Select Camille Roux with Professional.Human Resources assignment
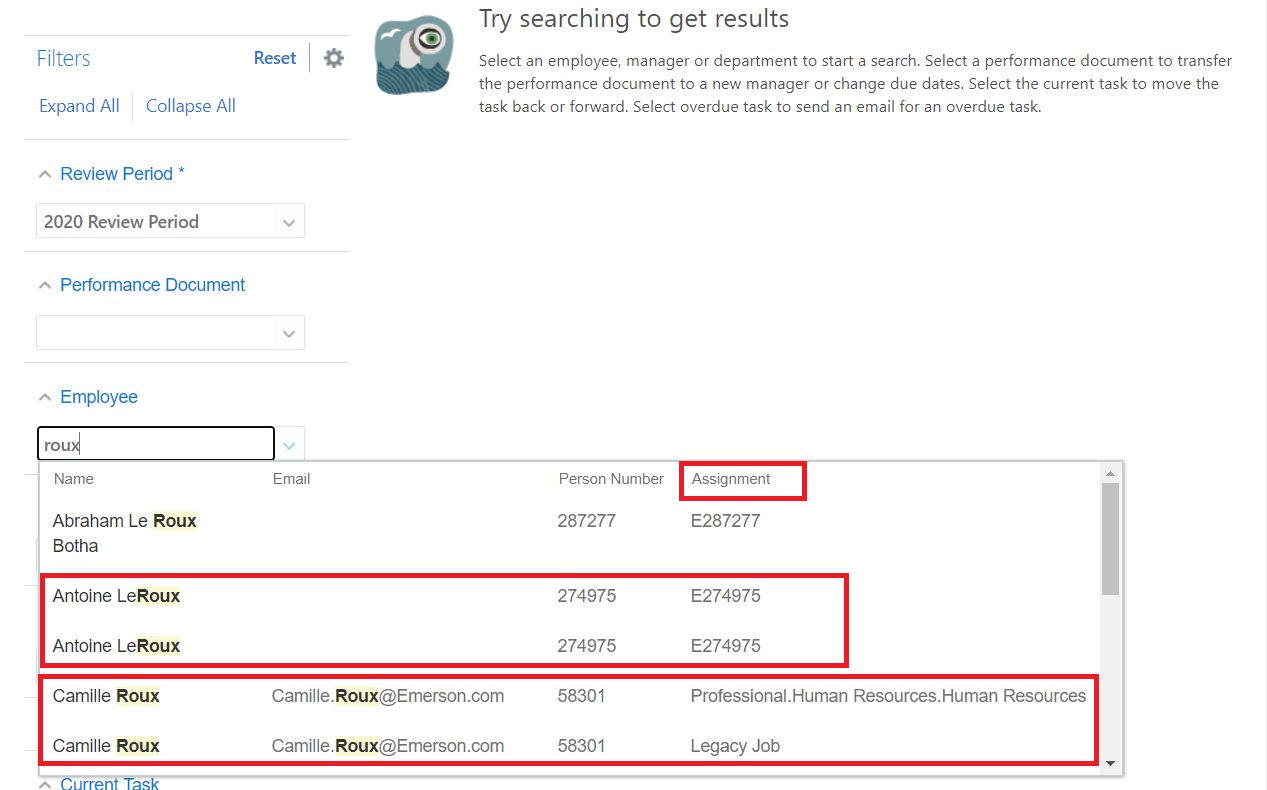Image resolution: width=1267 pixels, height=790 pixels. tap(570, 696)
